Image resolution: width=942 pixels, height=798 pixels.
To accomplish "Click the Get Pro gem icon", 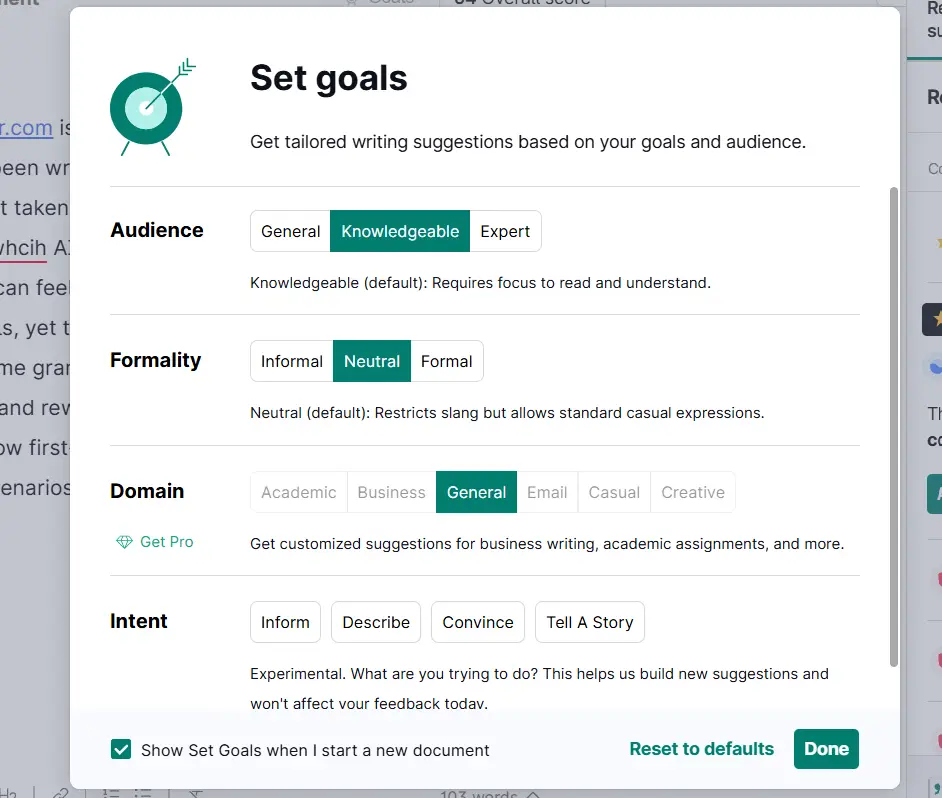I will click(124, 541).
